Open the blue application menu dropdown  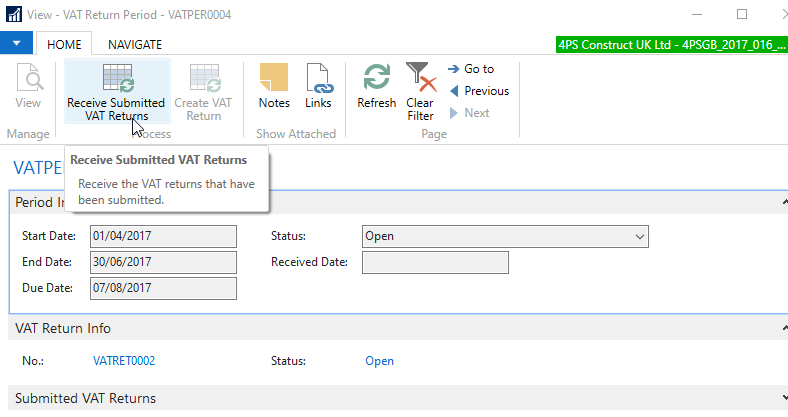click(17, 44)
